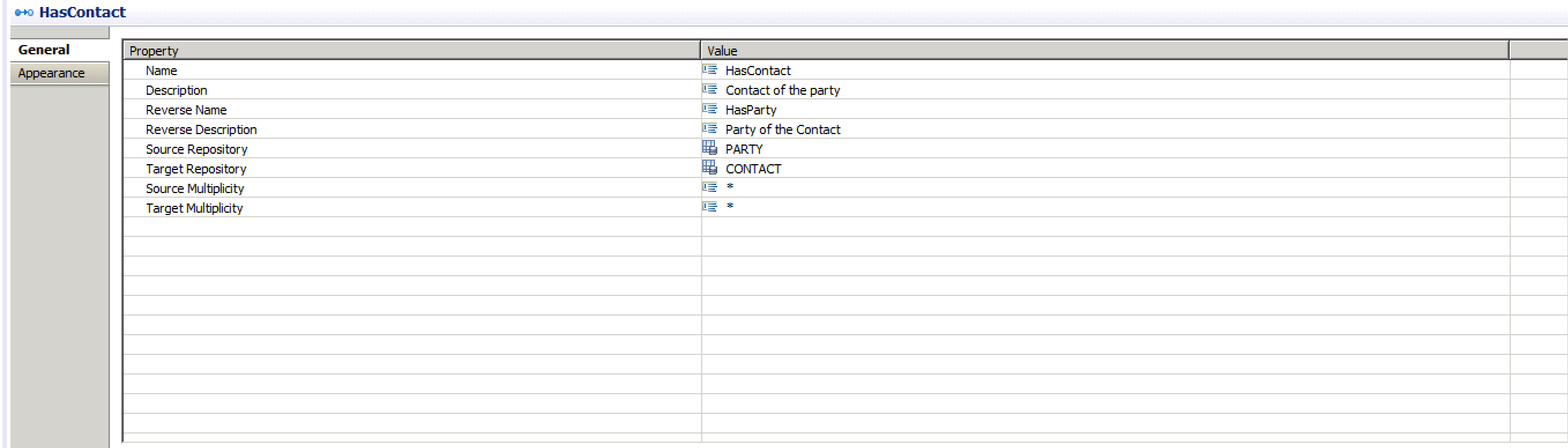Click the asterisk value of Source Multiplicity
The width and height of the screenshot is (1568, 448).
click(730, 187)
